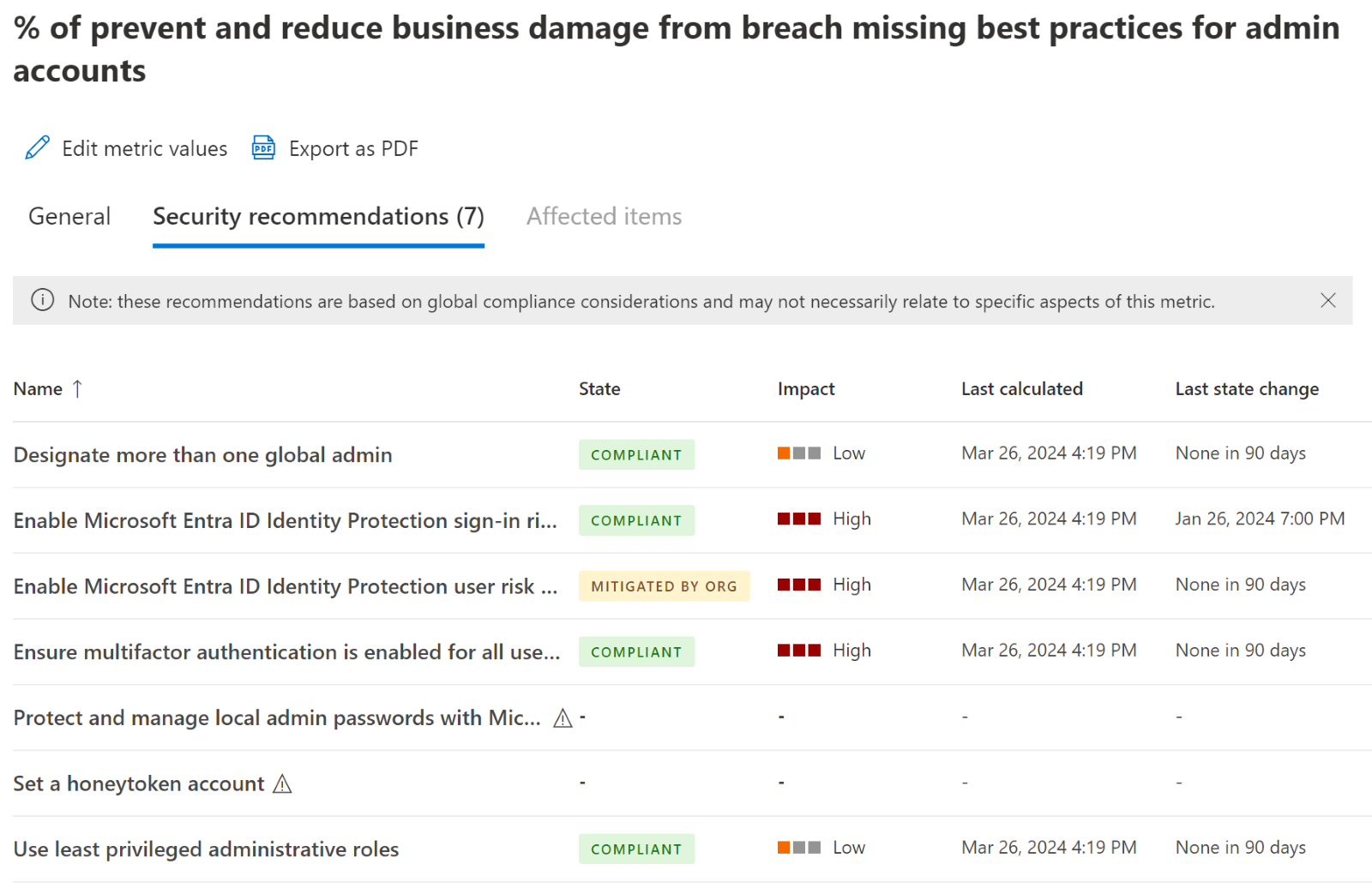Click the sort arrow on the Name column
The width and height of the screenshot is (1372, 888).
(77, 388)
